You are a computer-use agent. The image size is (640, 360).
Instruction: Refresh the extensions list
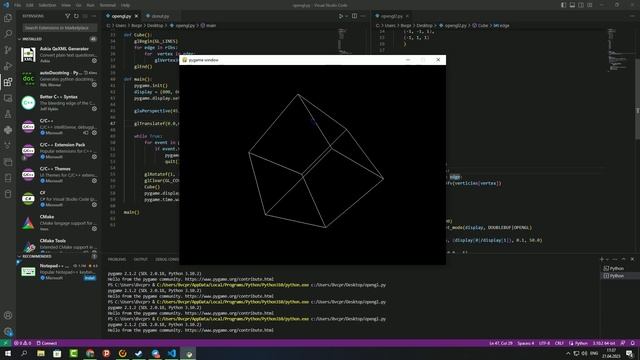(x=76, y=16)
